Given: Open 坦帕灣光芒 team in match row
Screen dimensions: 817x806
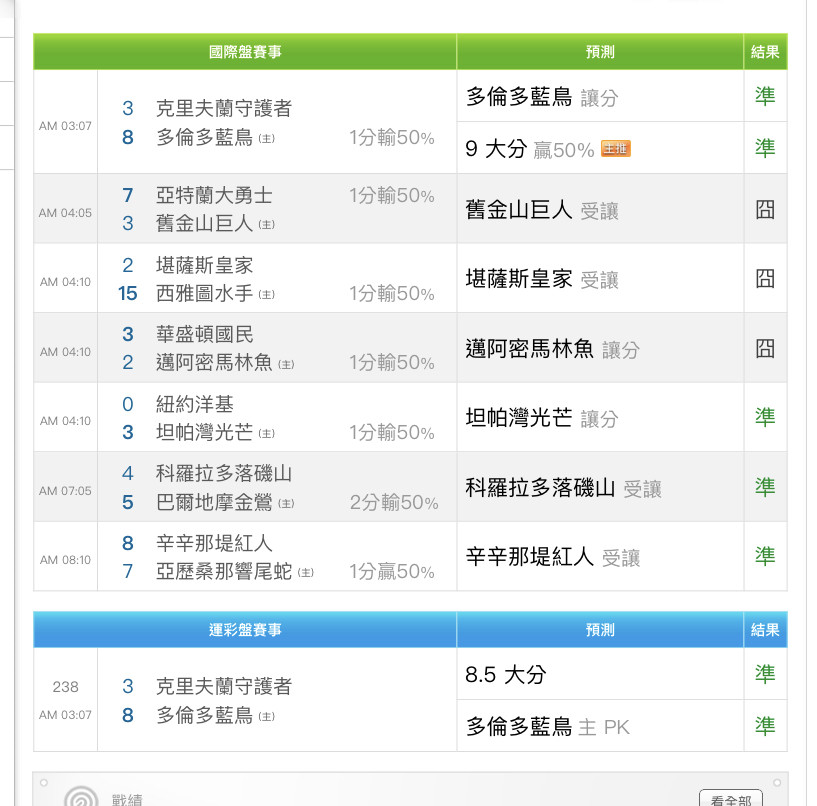Looking at the screenshot, I should click(x=204, y=432).
